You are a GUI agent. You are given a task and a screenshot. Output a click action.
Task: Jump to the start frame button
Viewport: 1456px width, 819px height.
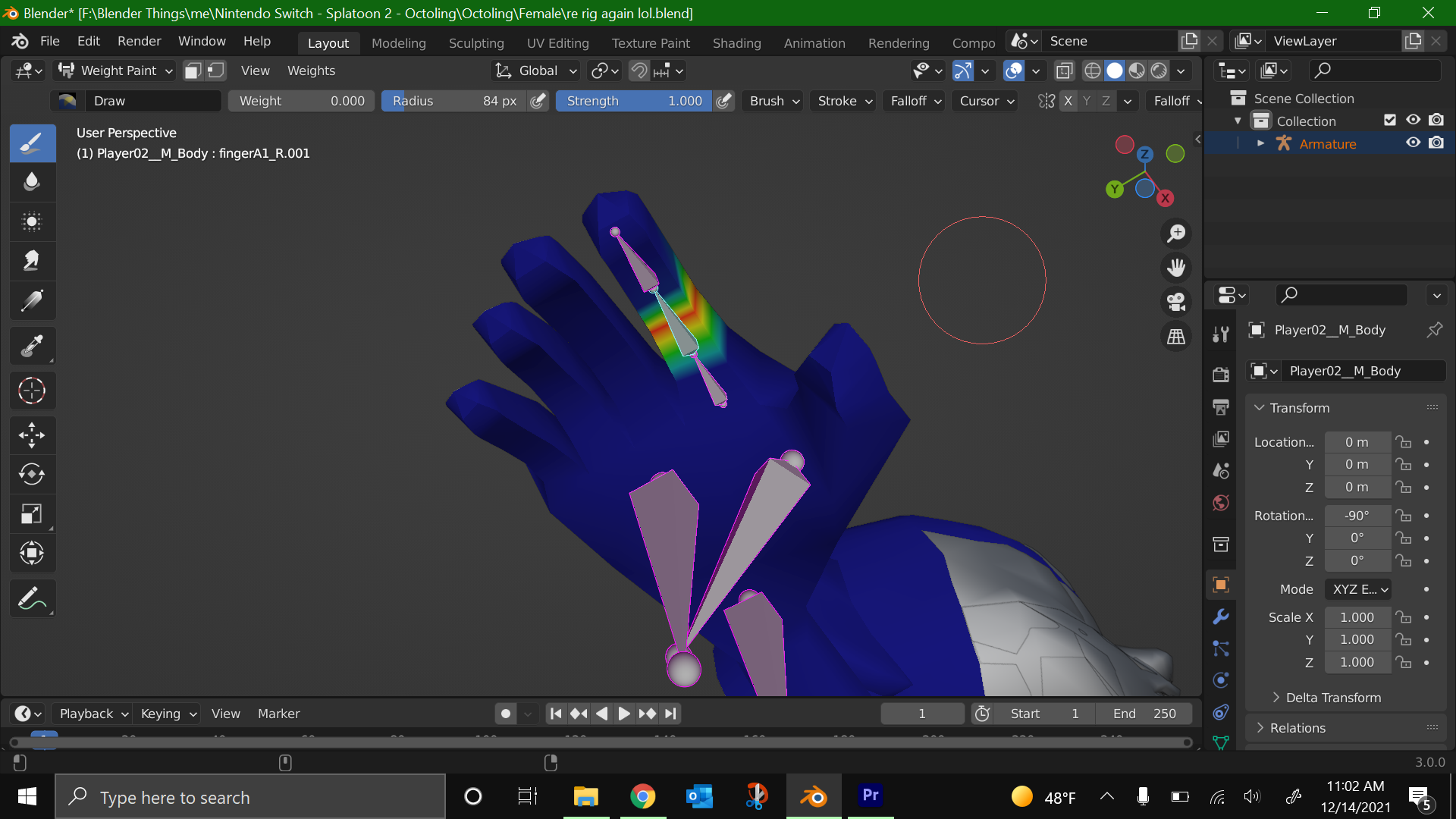coord(556,714)
